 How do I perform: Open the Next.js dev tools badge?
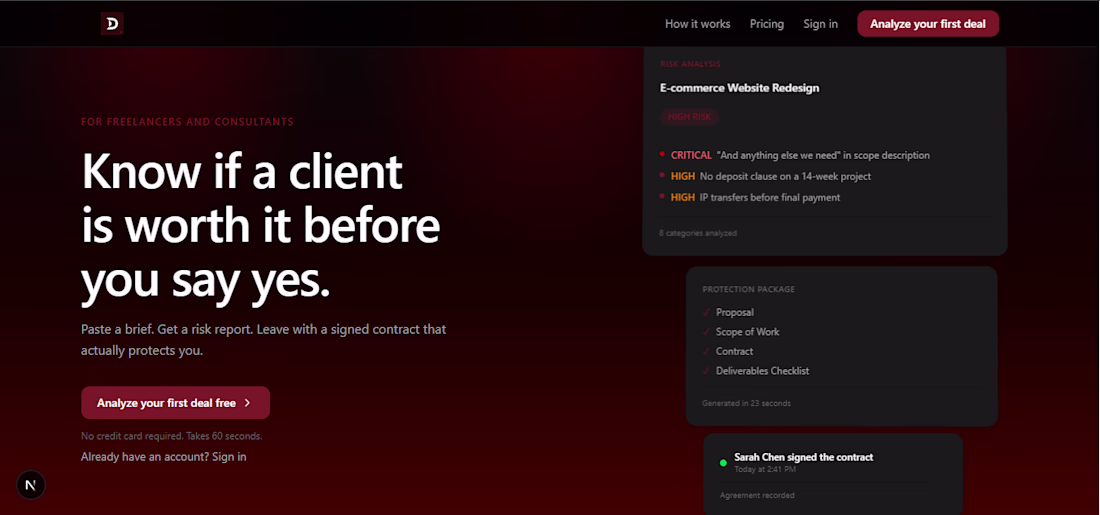(x=31, y=485)
